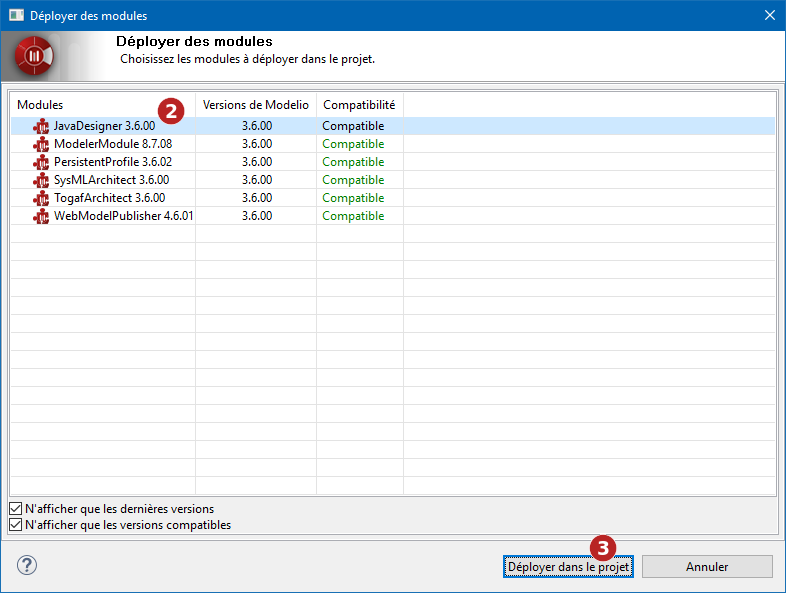This screenshot has height=593, width=786.
Task: Sort by Versions de Modelio column header
Action: [256, 105]
